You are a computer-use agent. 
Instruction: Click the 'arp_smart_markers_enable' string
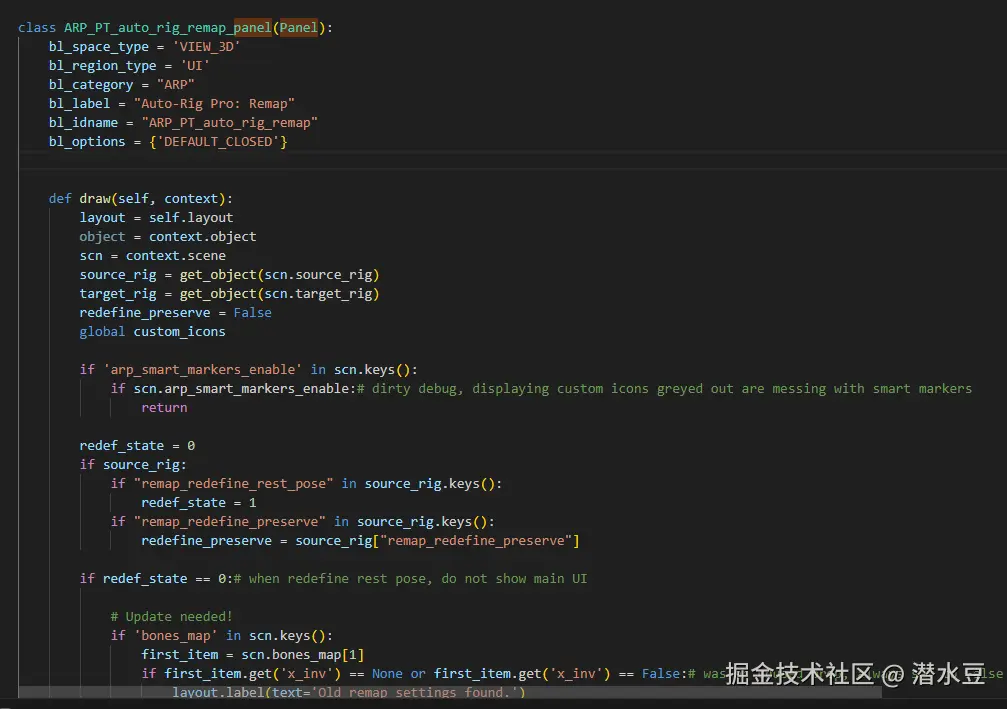point(202,370)
